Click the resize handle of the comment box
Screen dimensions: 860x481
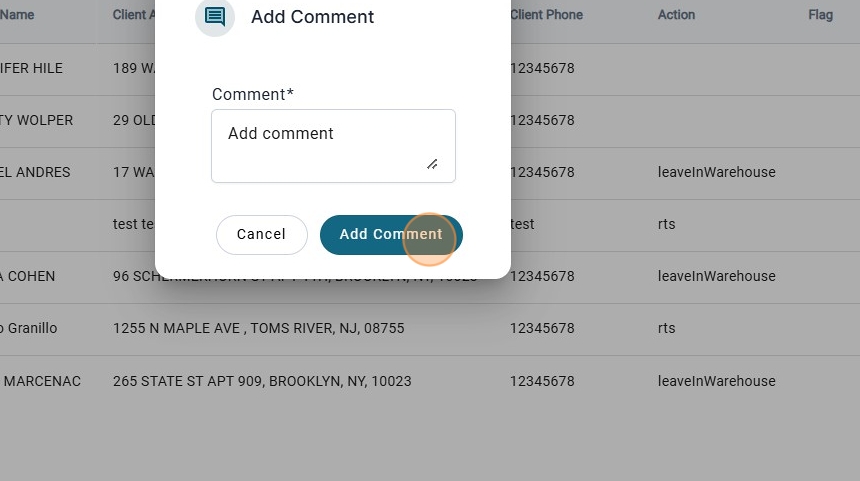pyautogui.click(x=432, y=164)
